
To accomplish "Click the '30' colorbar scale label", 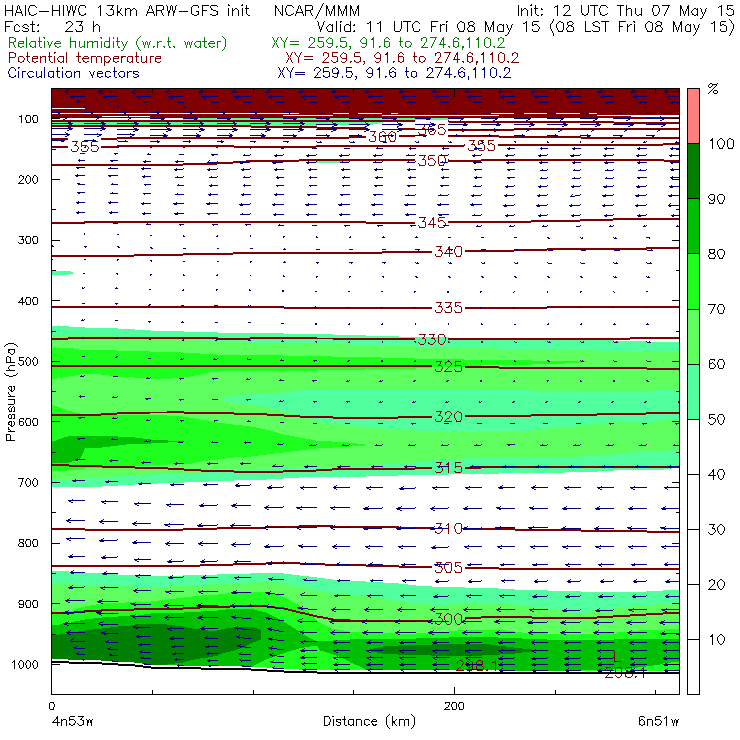I will point(716,530).
